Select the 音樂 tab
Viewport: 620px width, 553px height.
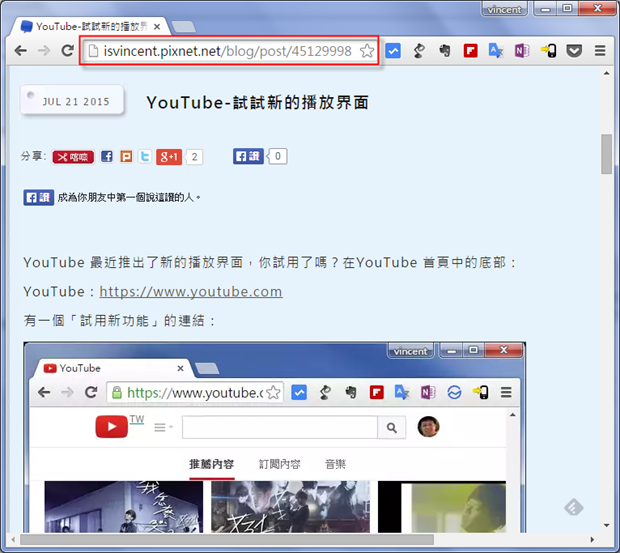pos(335,464)
